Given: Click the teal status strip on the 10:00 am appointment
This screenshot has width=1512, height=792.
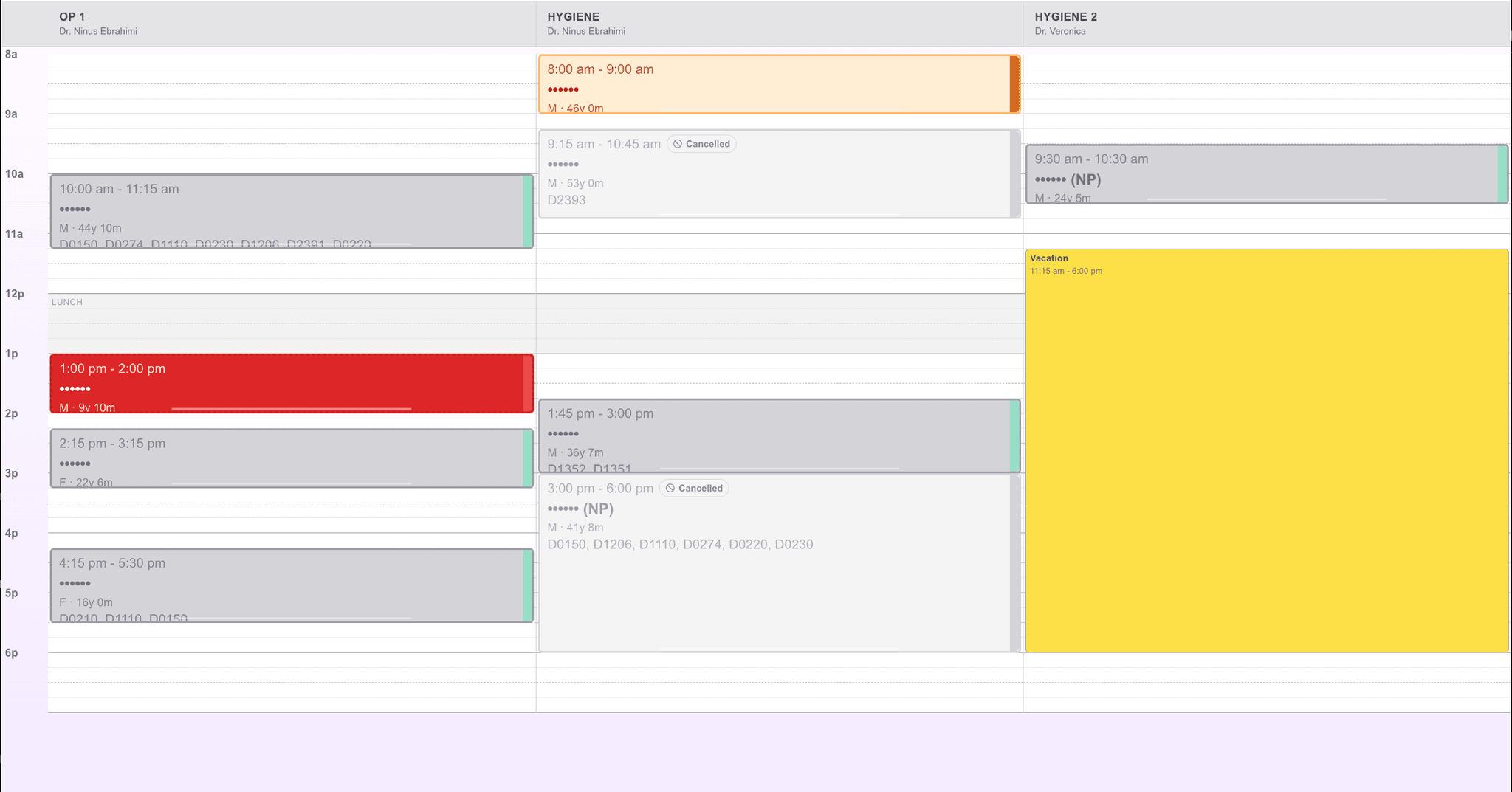Looking at the screenshot, I should 526,212.
